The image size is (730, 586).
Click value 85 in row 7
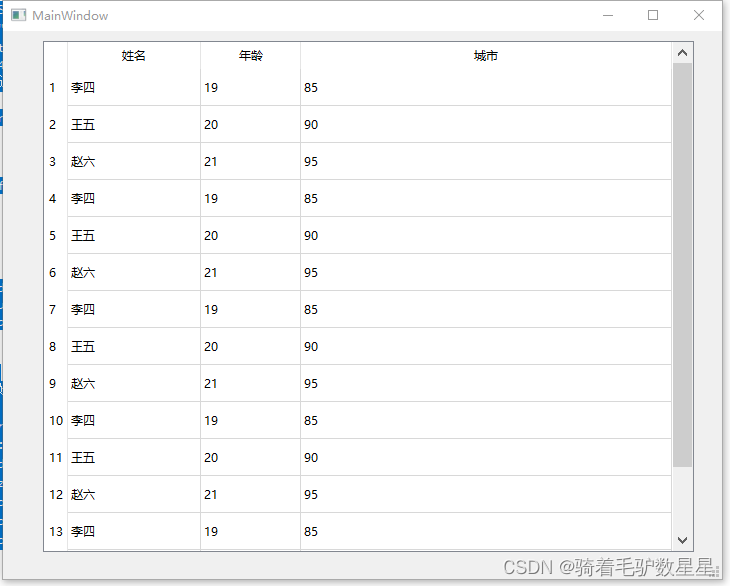point(486,310)
